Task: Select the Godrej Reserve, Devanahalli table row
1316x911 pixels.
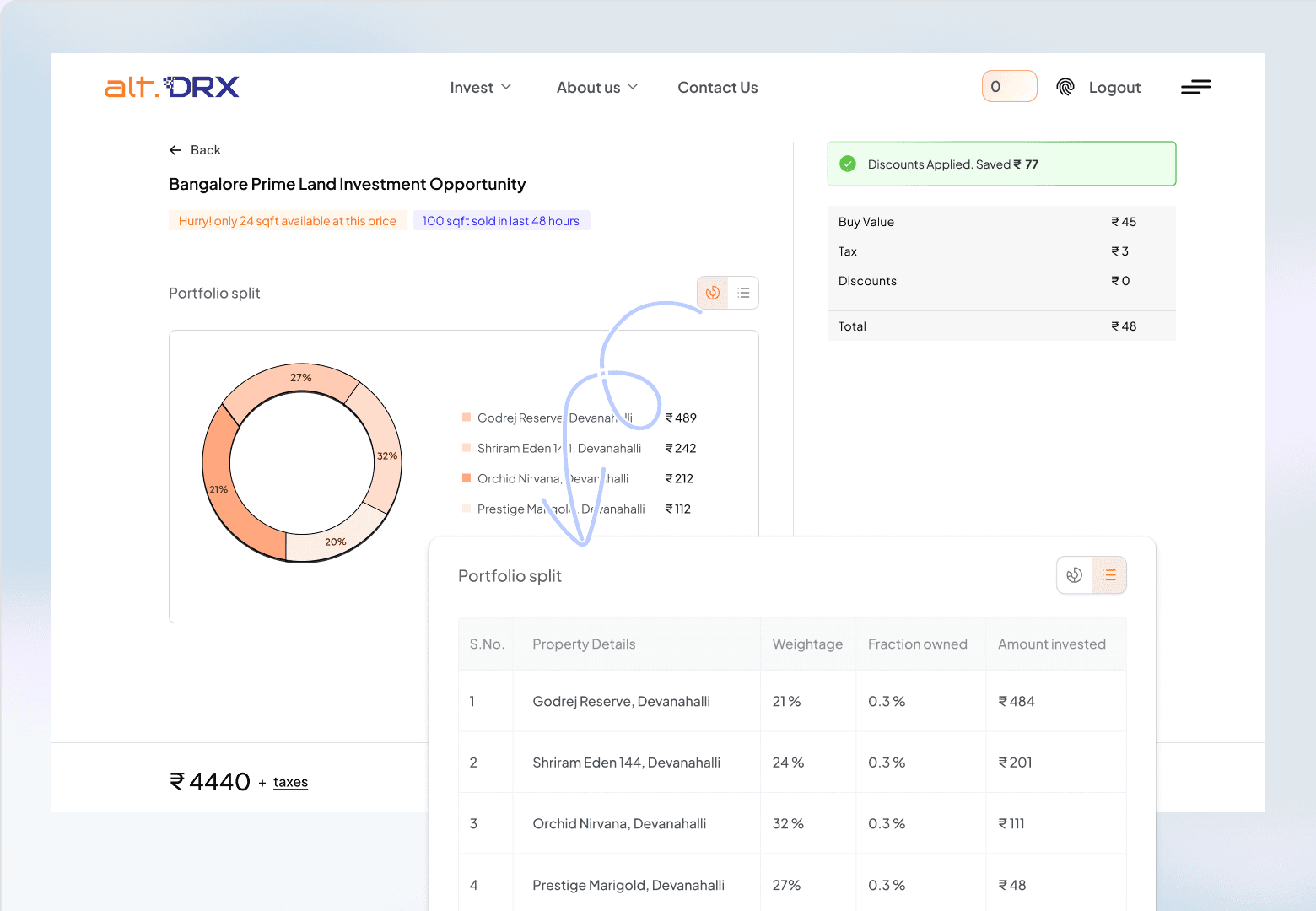Action: click(792, 701)
